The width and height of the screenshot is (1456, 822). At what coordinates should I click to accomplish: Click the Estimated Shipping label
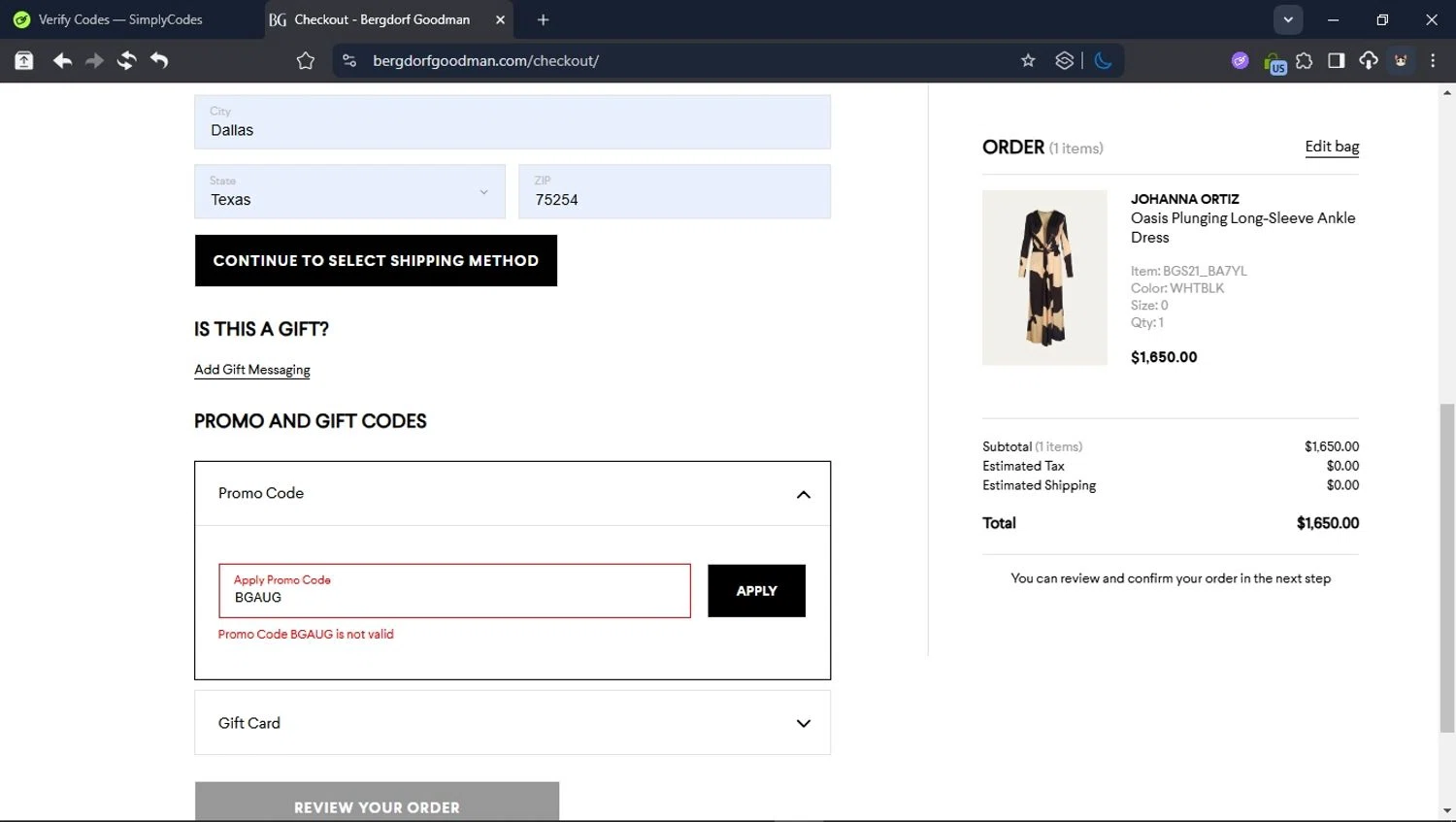(x=1039, y=485)
